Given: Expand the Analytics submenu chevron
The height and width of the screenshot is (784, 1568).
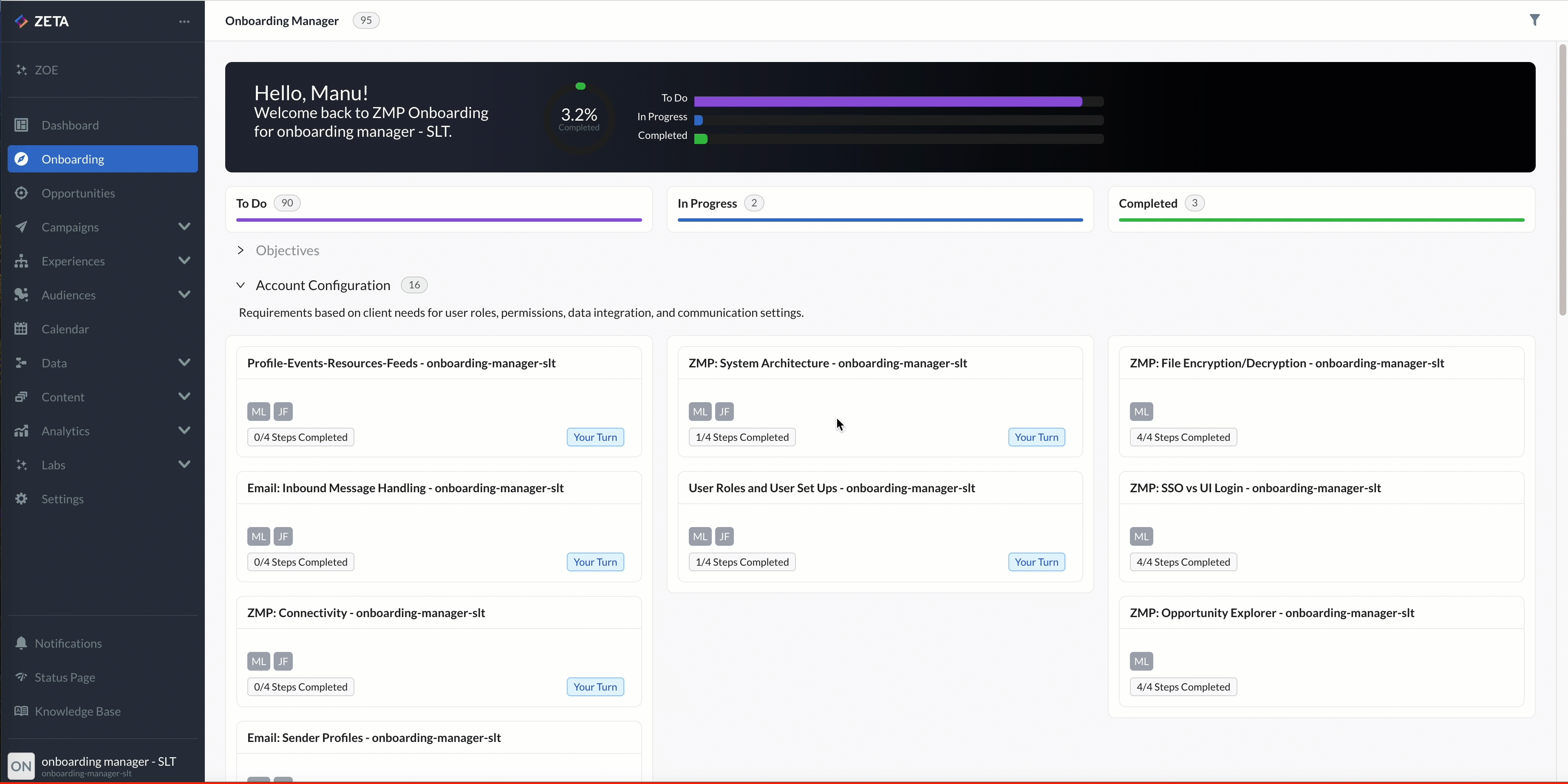Looking at the screenshot, I should click(x=184, y=431).
